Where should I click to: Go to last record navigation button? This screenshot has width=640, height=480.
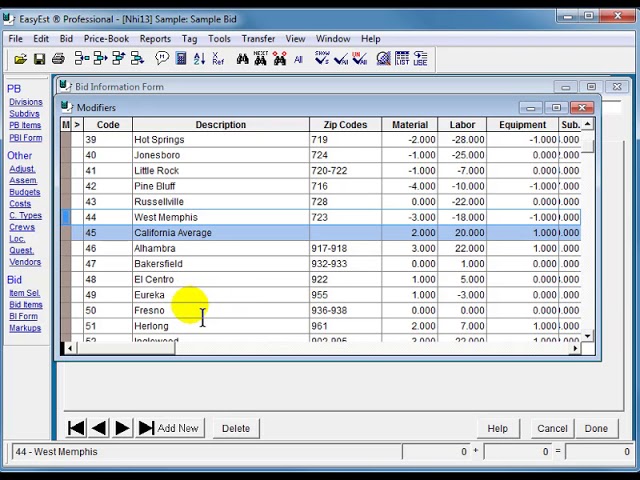point(146,428)
